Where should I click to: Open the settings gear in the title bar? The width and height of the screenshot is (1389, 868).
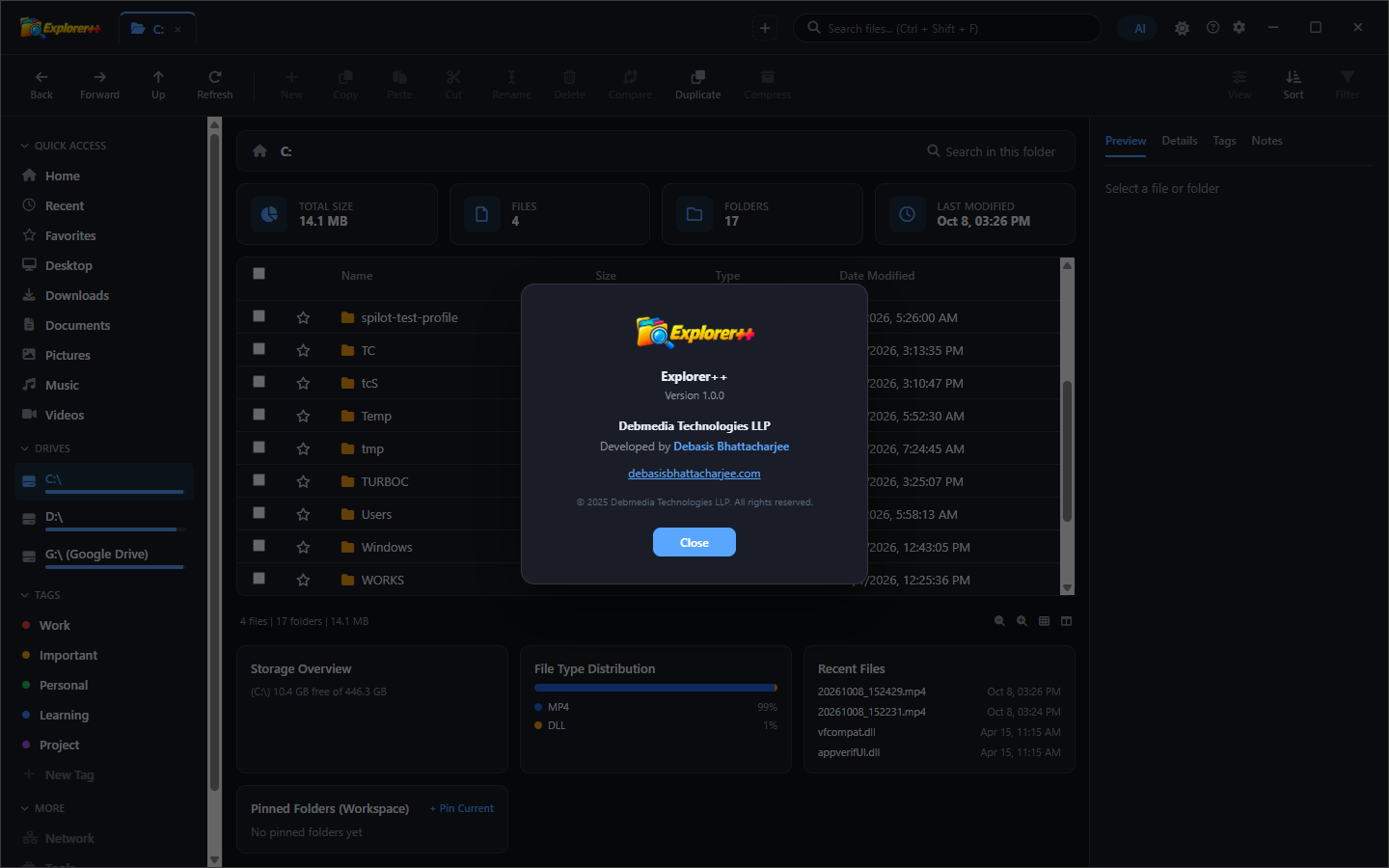tap(1239, 28)
